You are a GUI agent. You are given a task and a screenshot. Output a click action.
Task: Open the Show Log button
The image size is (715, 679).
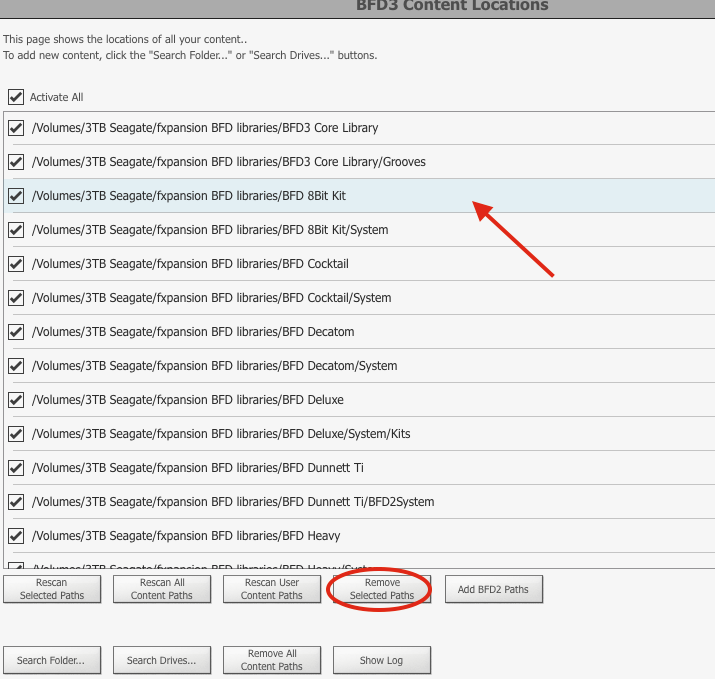click(381, 660)
